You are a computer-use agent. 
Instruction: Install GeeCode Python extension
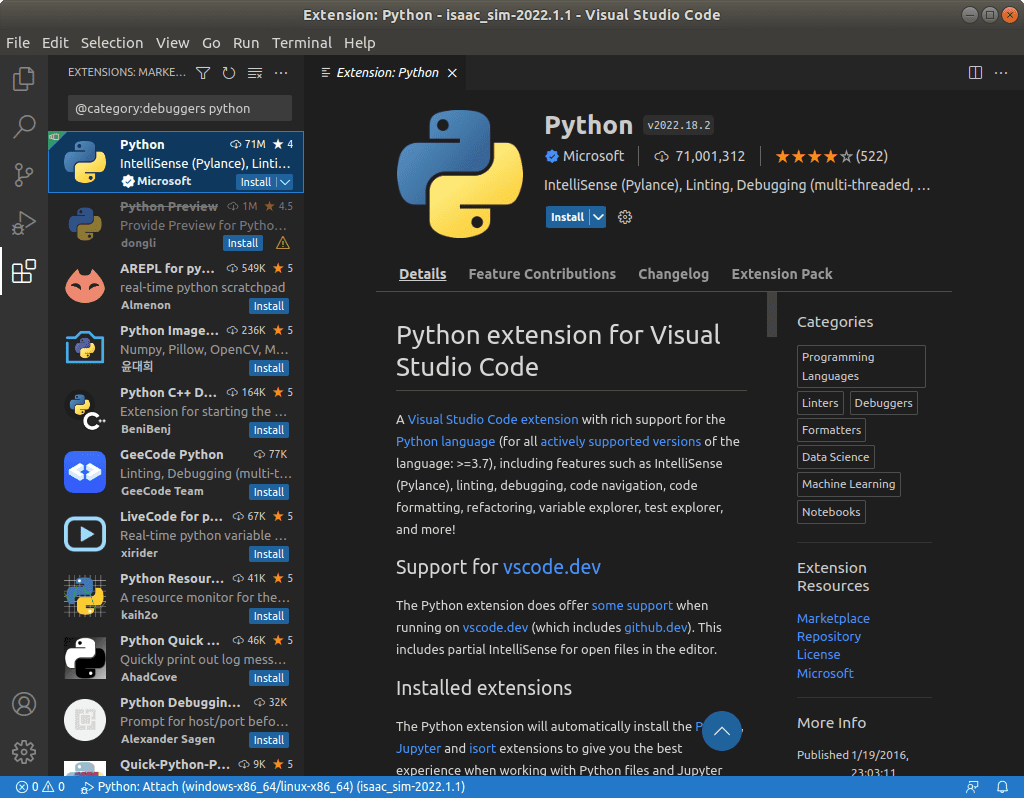(x=269, y=492)
